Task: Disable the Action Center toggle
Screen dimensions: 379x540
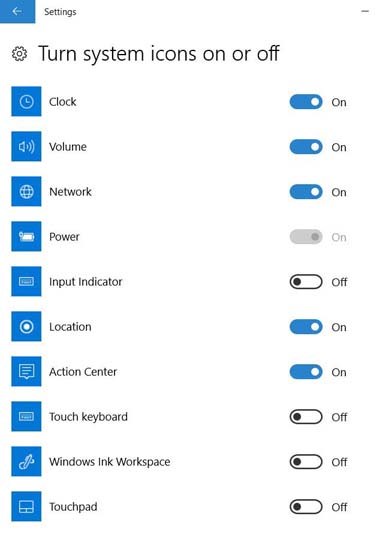Action: (306, 372)
